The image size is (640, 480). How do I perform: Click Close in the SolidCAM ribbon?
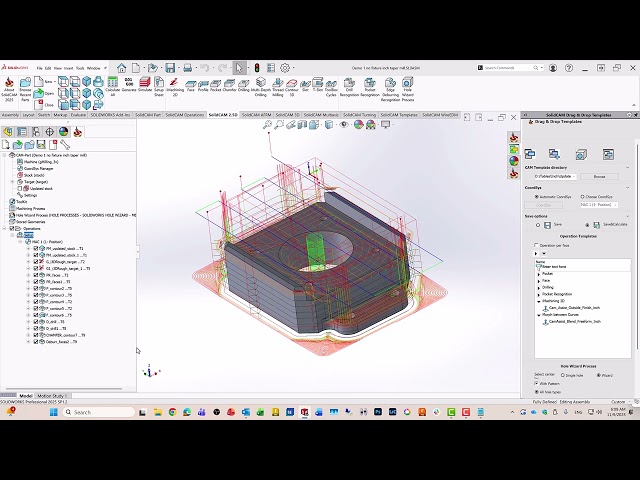[44, 105]
